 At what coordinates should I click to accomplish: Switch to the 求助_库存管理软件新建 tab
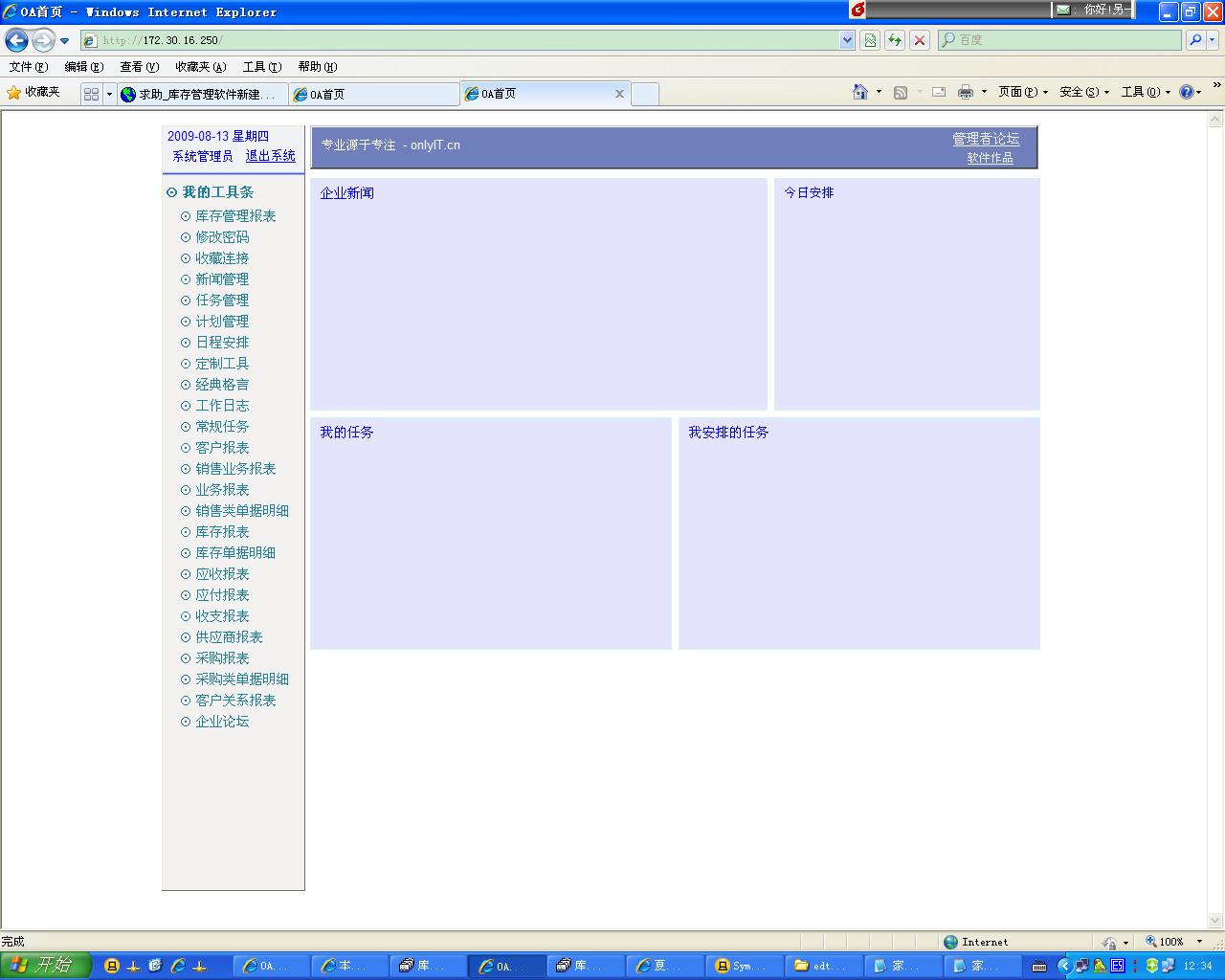[x=203, y=94]
